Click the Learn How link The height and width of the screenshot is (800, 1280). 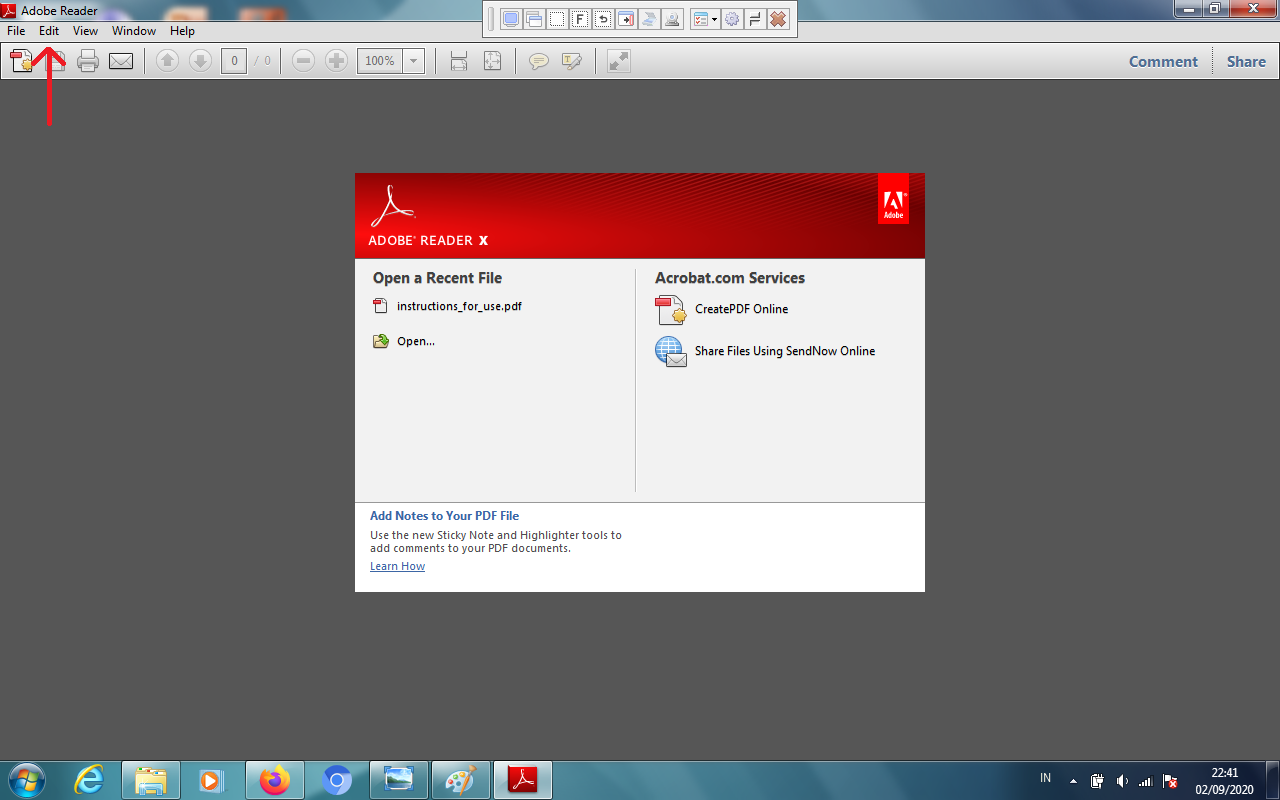click(x=397, y=566)
